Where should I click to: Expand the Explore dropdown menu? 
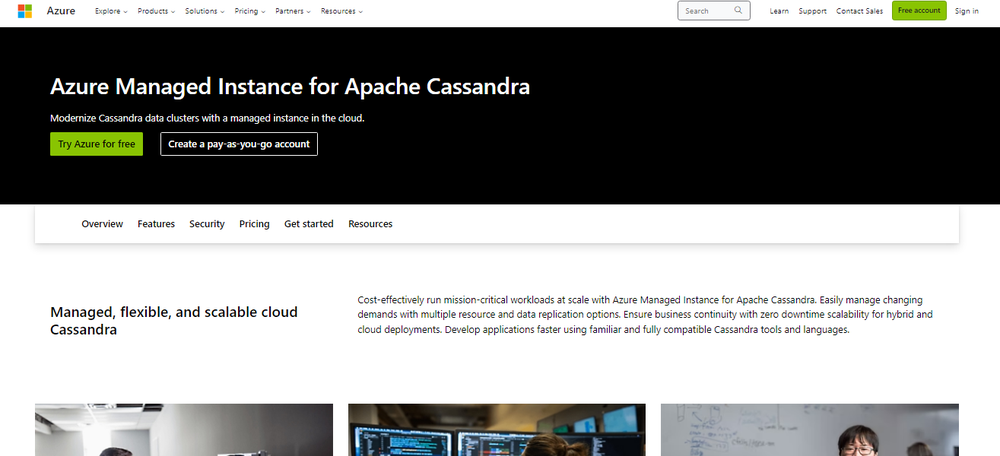coord(111,11)
